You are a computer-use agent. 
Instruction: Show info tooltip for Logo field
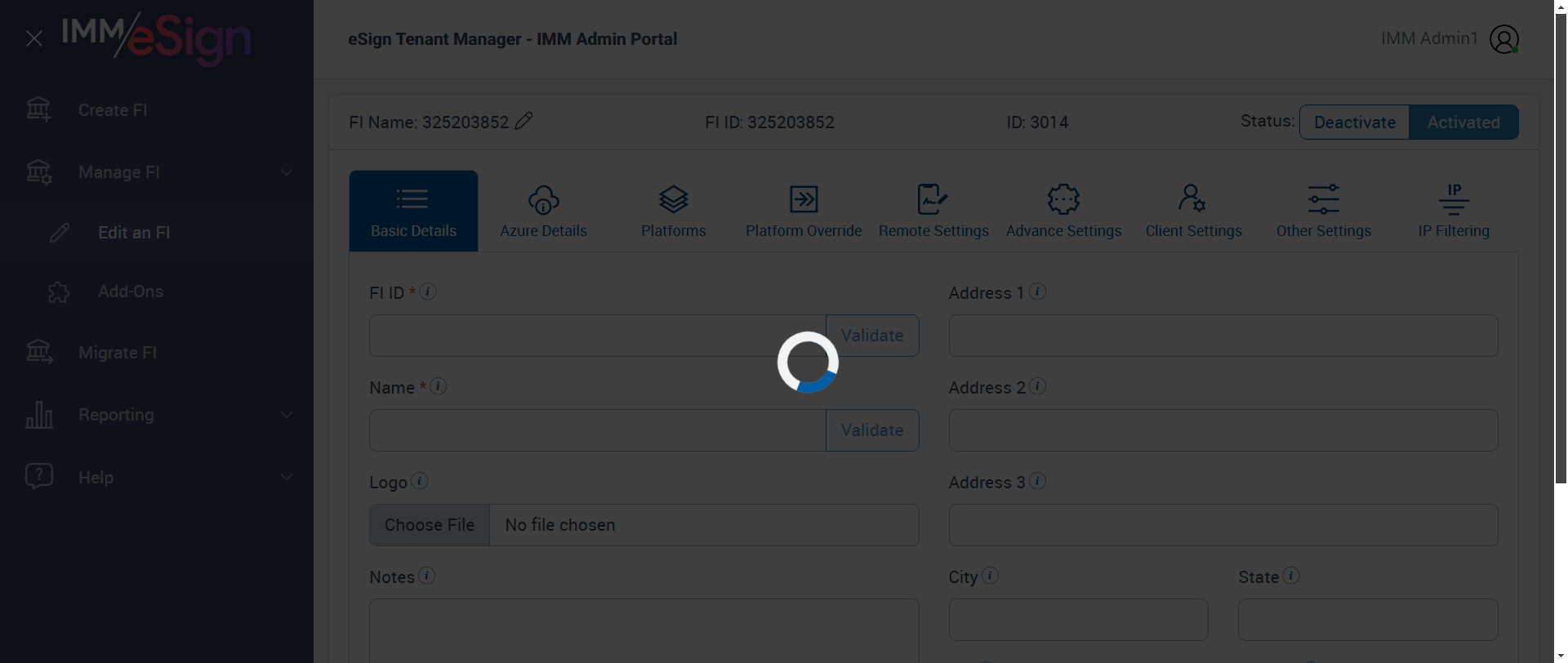coord(420,481)
